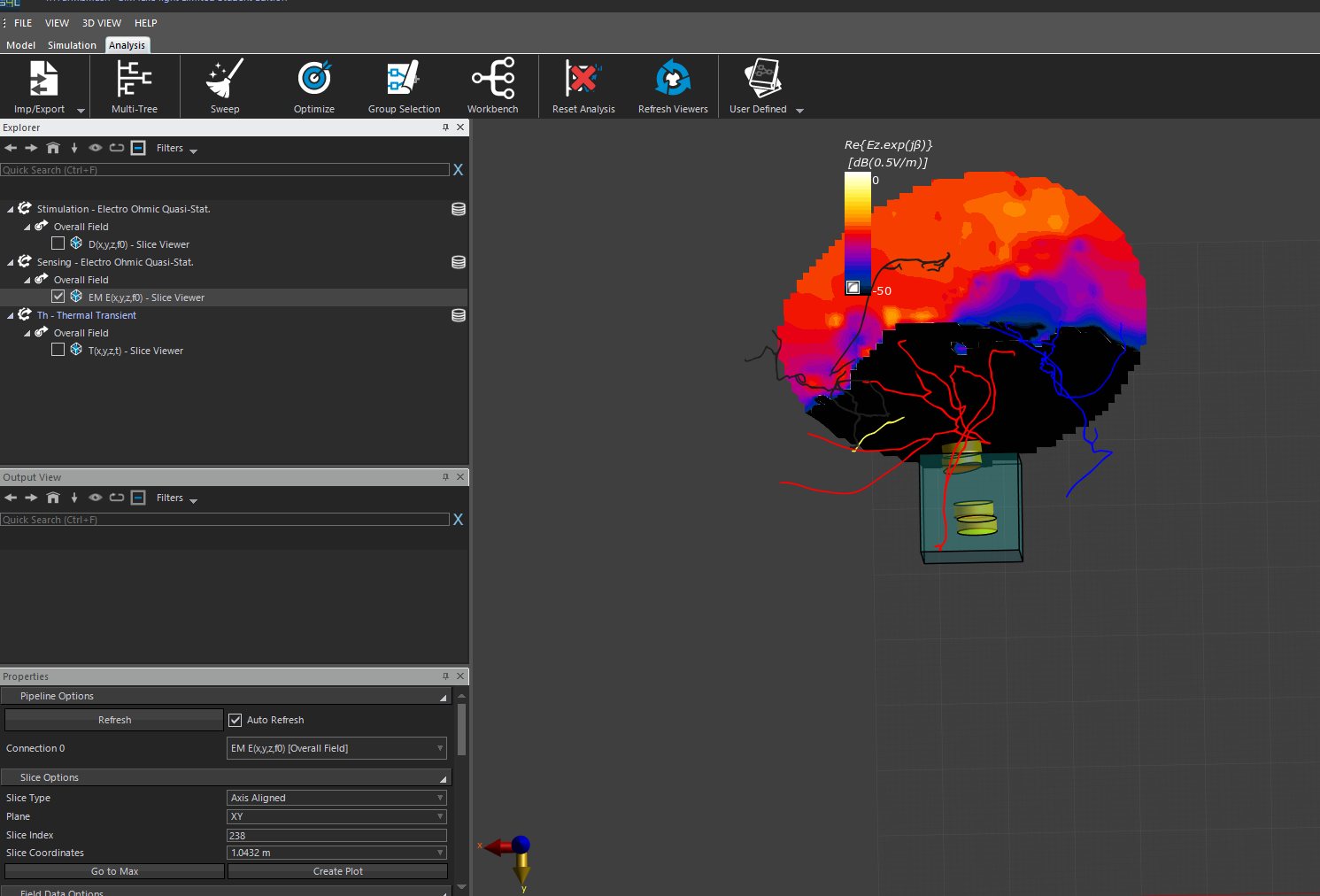Enable the D(x,y,z,f0) Slice Viewer checkbox
1320x896 pixels.
(58, 243)
